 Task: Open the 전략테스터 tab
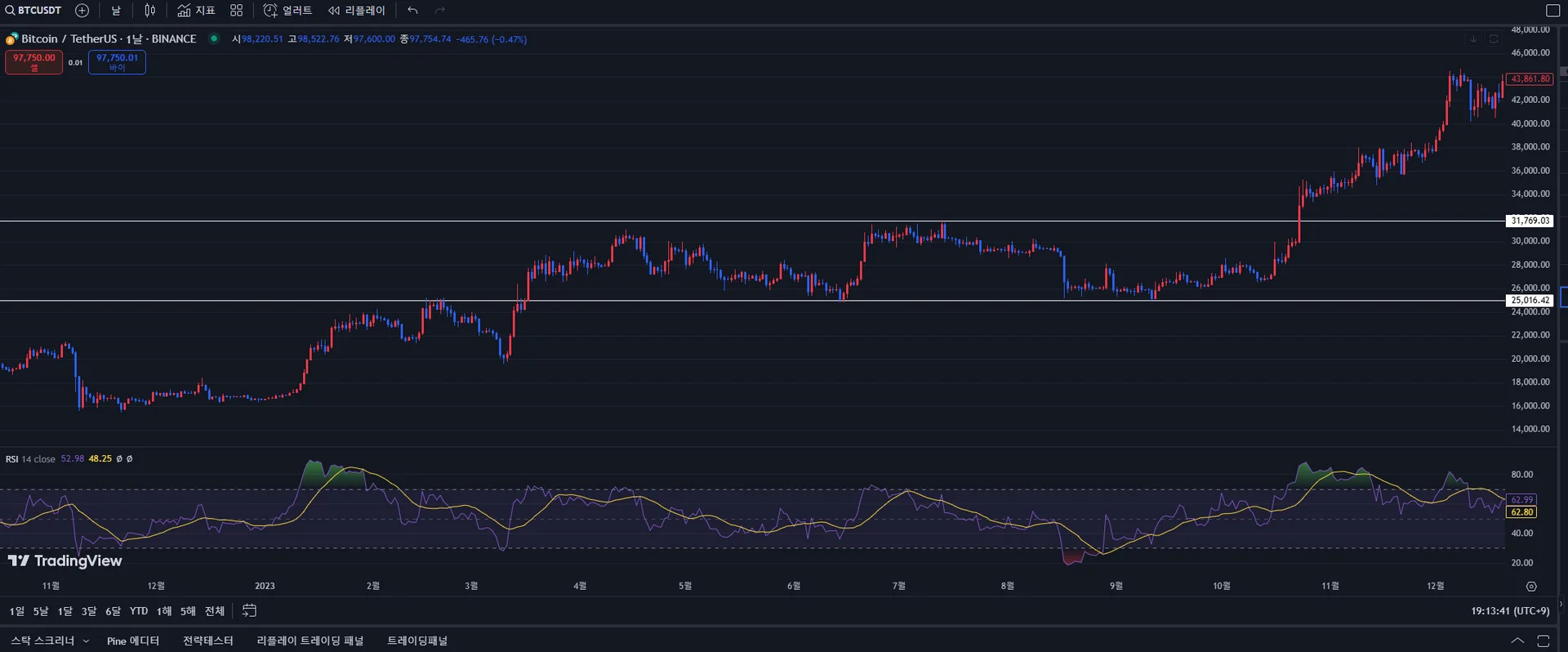[208, 641]
